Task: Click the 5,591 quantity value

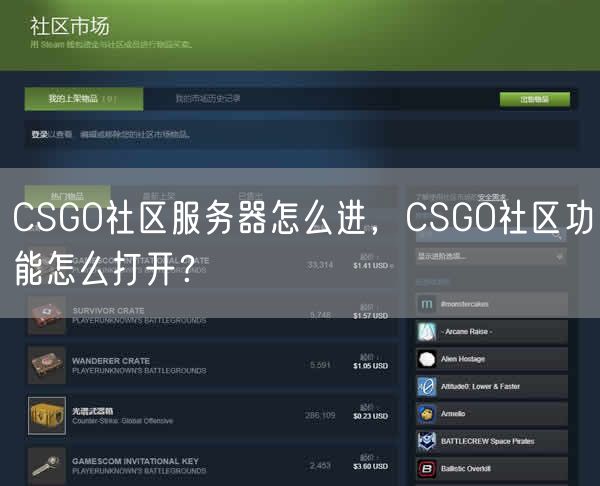Action: (320, 365)
